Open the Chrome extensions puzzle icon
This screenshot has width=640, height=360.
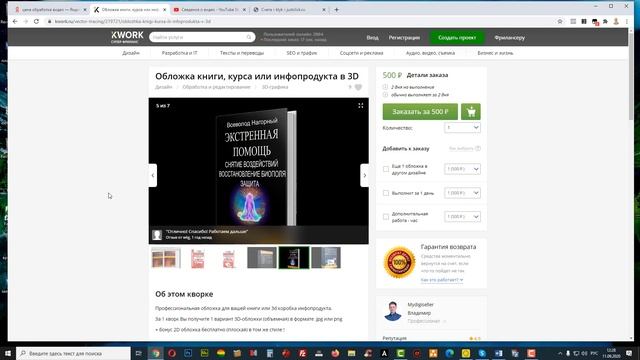[x=605, y=21]
